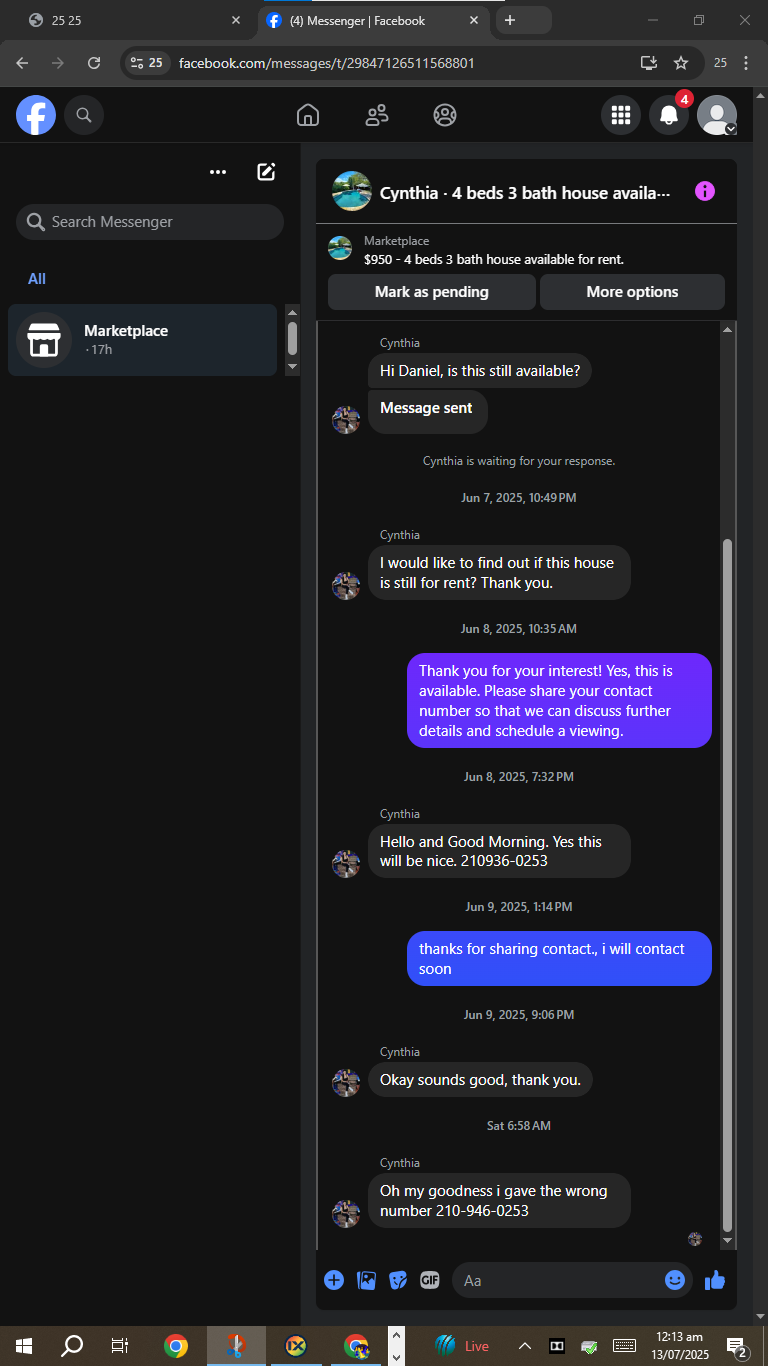Viewport: 768px width, 1366px height.
Task: Start a new message with compose icon
Action: pyautogui.click(x=266, y=172)
